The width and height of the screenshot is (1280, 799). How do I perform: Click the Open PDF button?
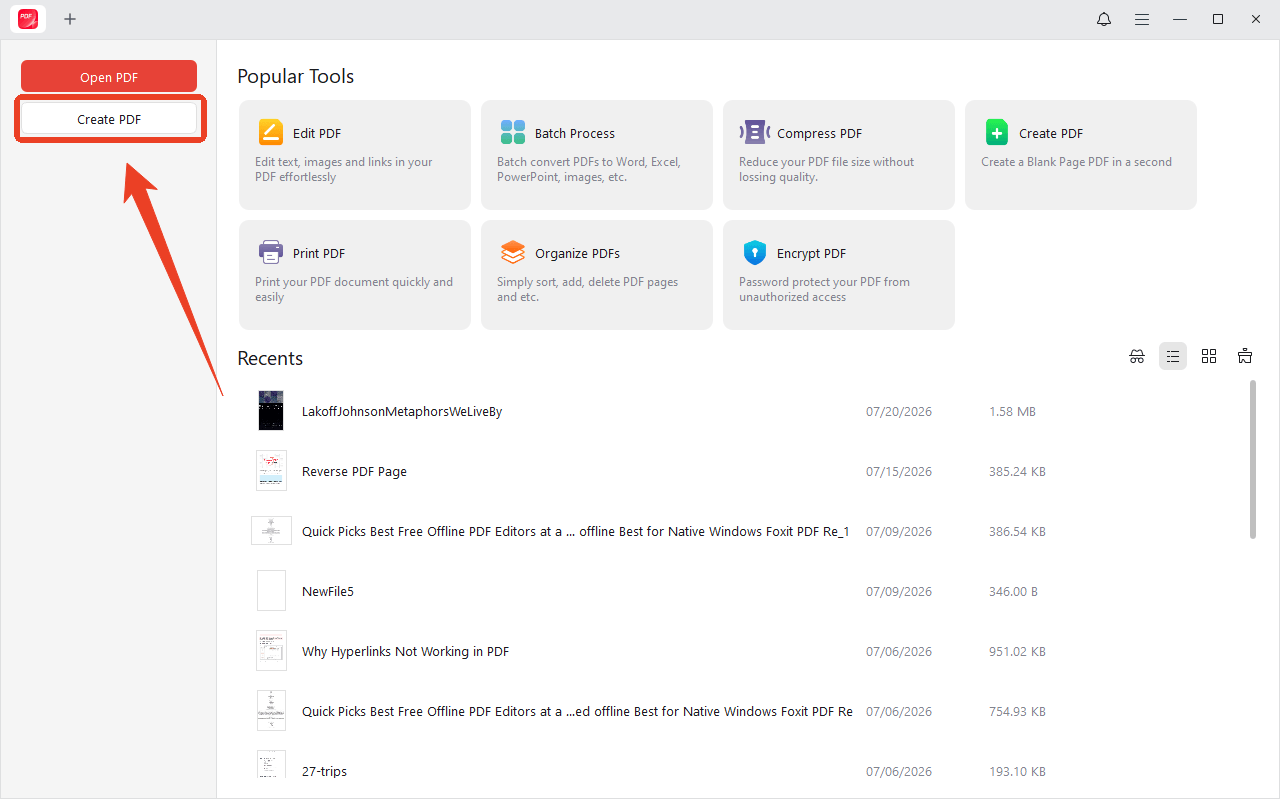(x=109, y=77)
